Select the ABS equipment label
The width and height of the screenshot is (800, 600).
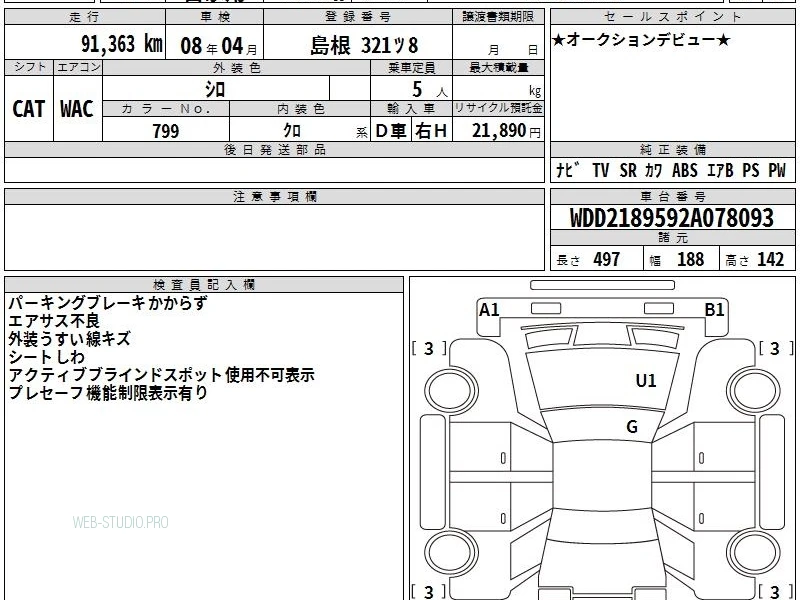click(x=685, y=170)
